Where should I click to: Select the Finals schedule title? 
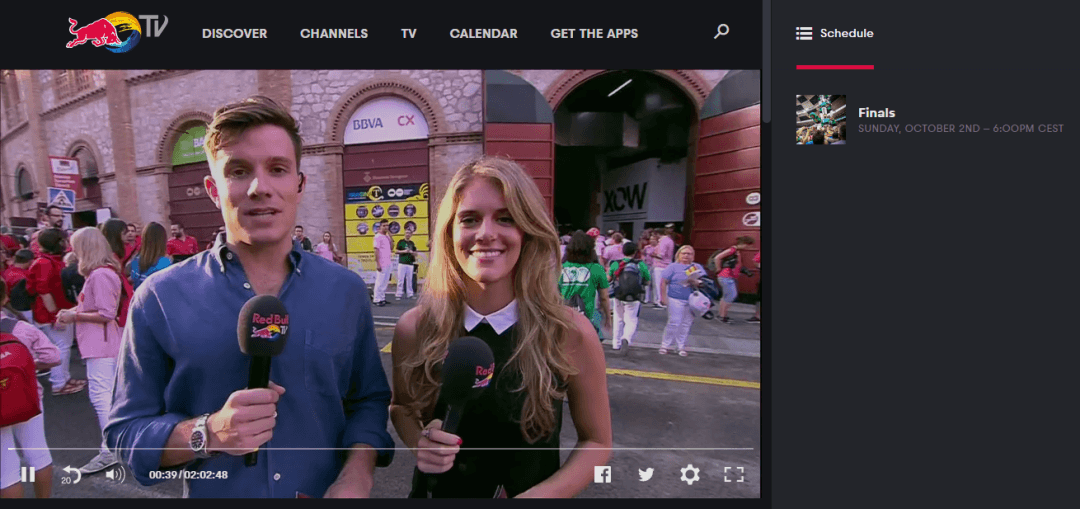coord(877,113)
